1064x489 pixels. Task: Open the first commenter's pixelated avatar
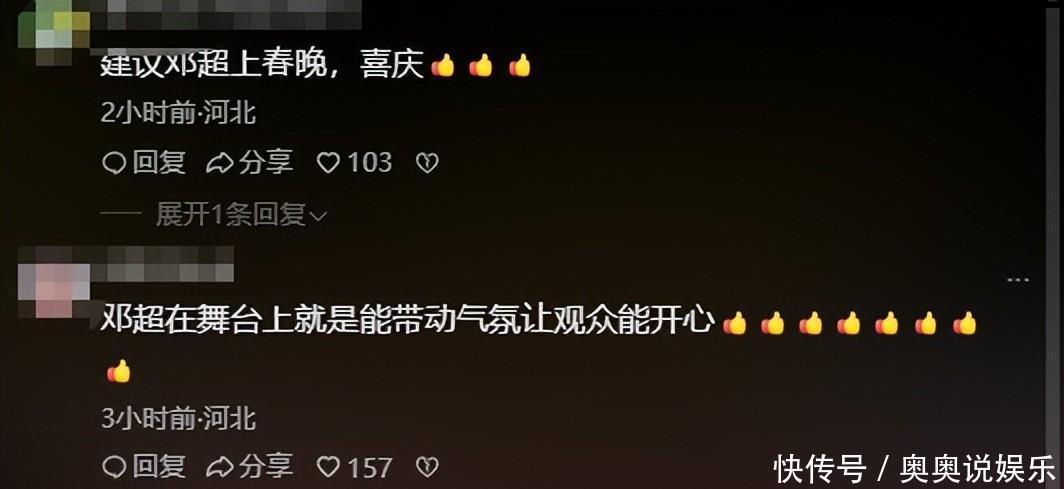click(54, 33)
